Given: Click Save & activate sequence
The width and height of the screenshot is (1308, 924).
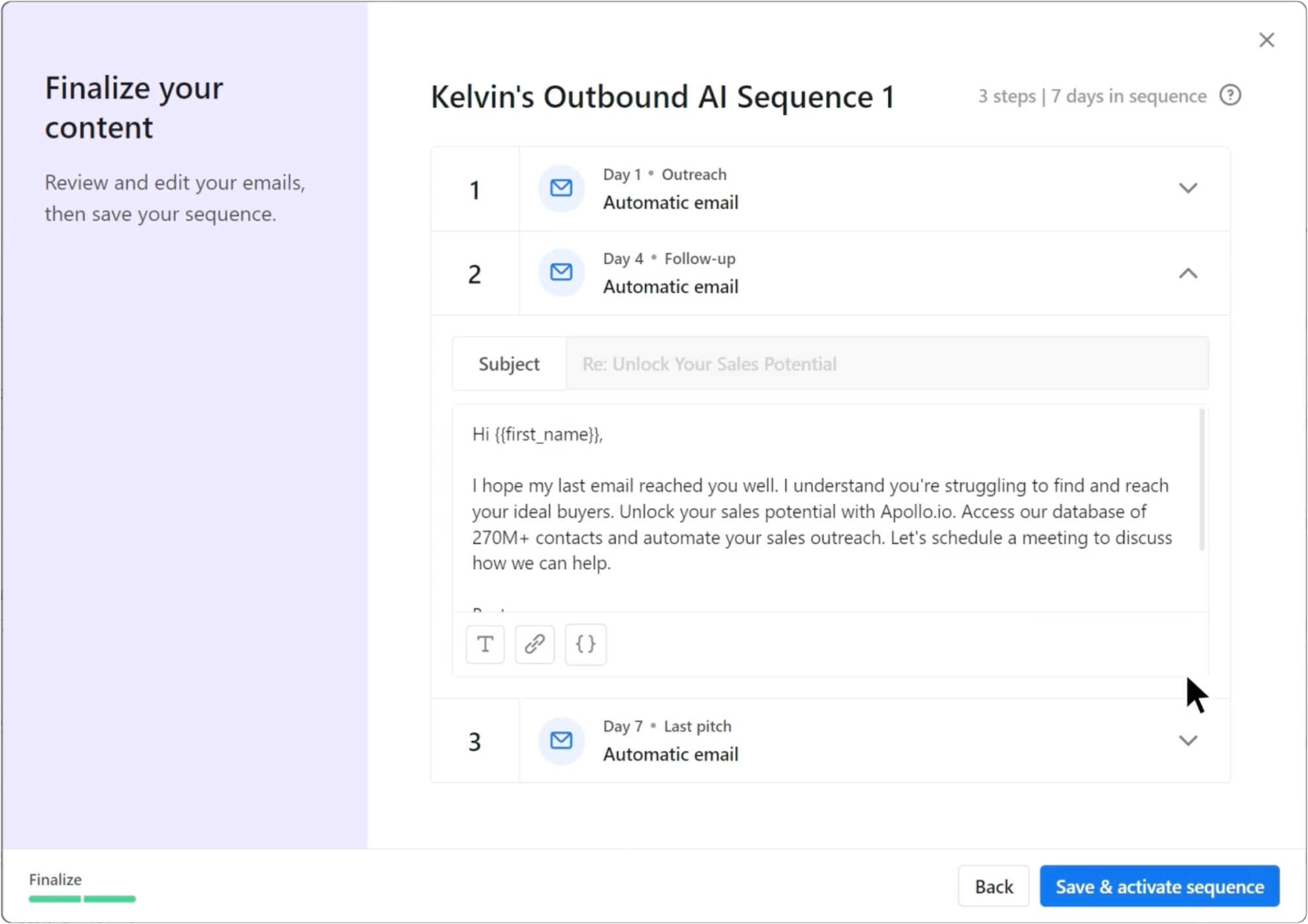Looking at the screenshot, I should [1160, 886].
